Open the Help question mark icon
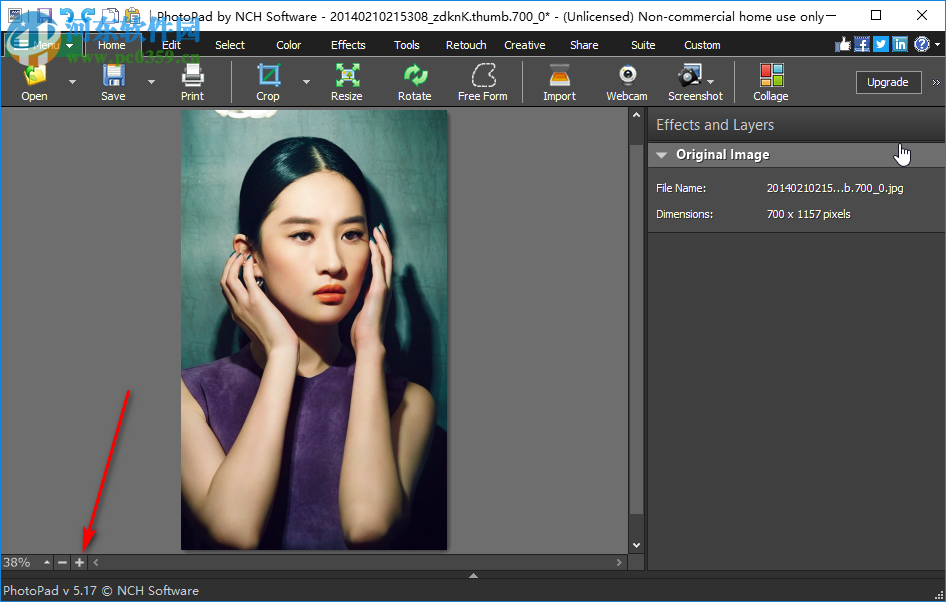Screen dimensions: 946x602 pyautogui.click(x=919, y=43)
